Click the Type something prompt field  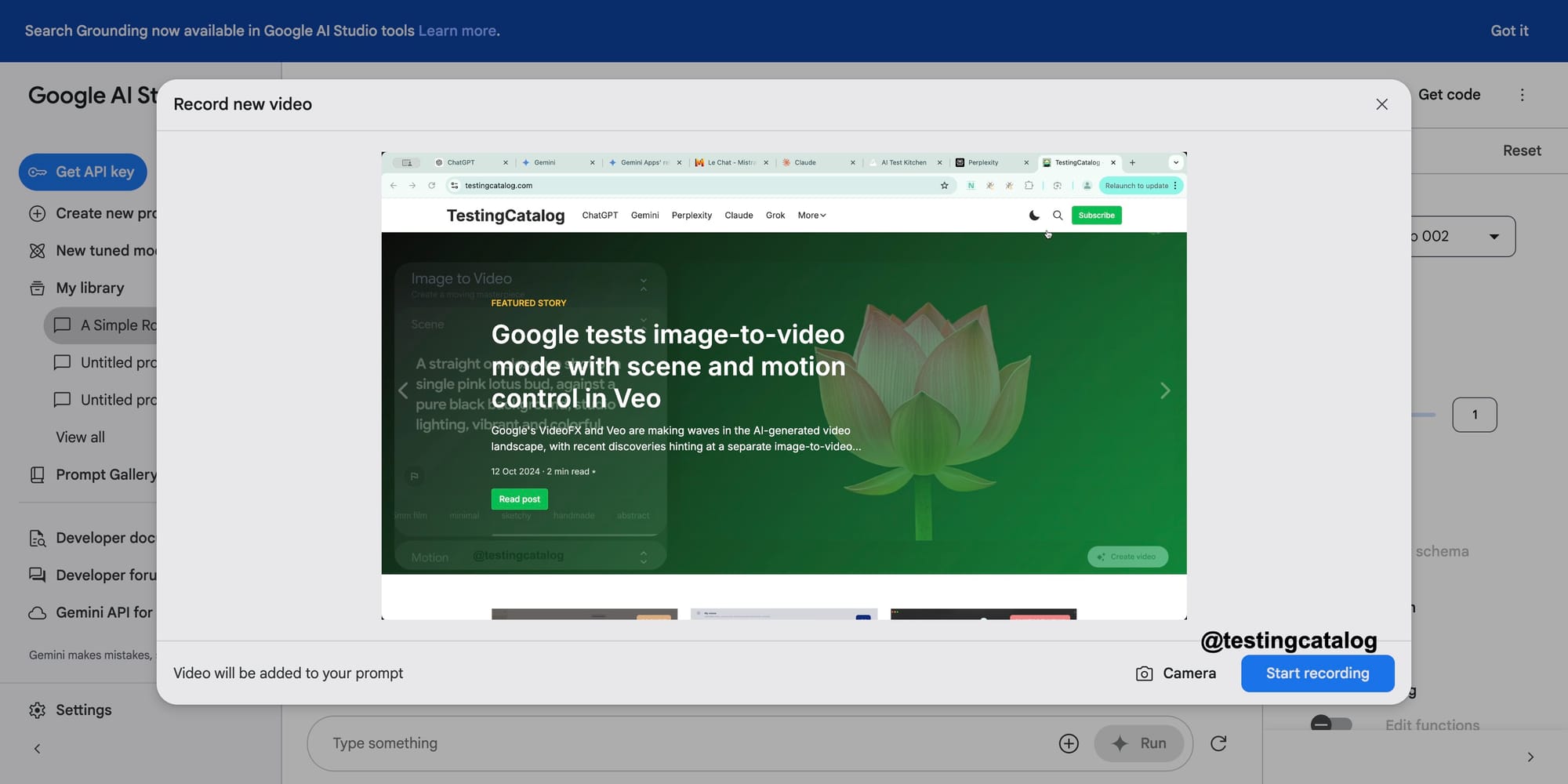[x=682, y=743]
